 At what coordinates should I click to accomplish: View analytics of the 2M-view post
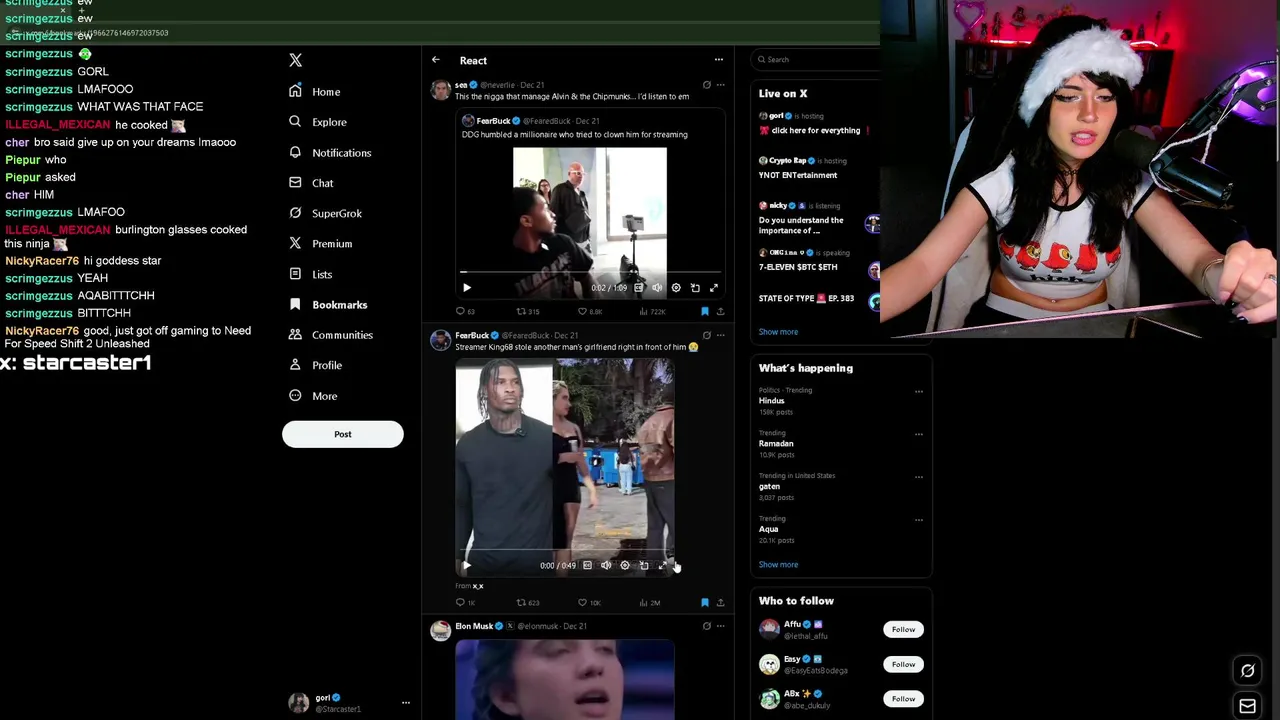(649, 603)
